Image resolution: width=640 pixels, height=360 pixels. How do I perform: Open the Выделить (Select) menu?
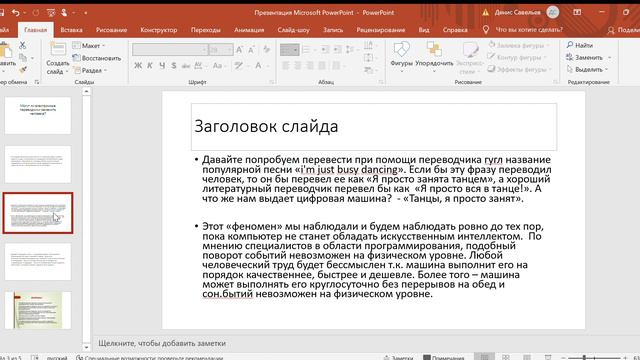(587, 70)
